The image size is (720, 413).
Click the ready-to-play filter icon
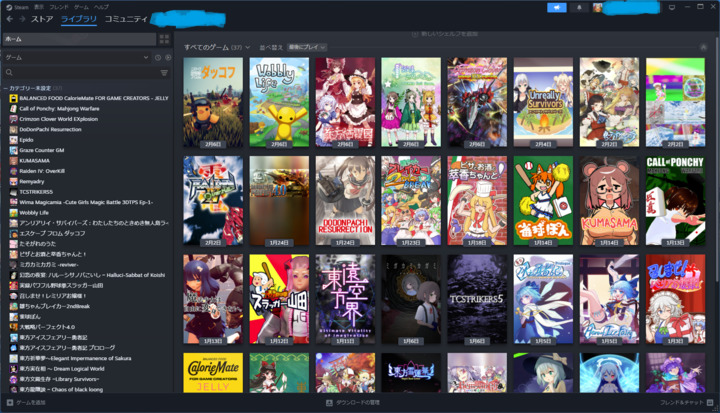166,57
